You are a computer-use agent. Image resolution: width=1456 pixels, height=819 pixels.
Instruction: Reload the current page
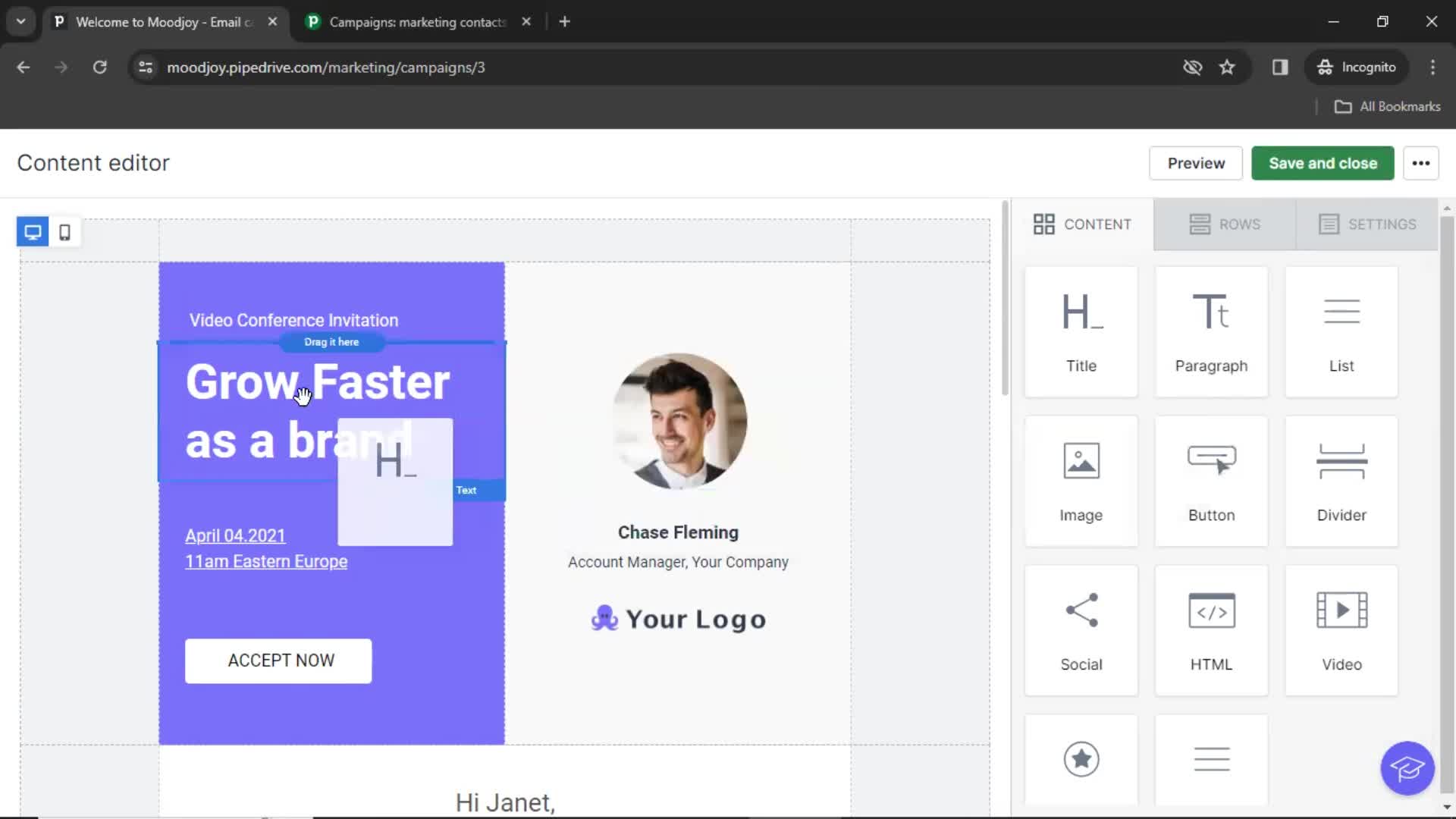click(99, 67)
